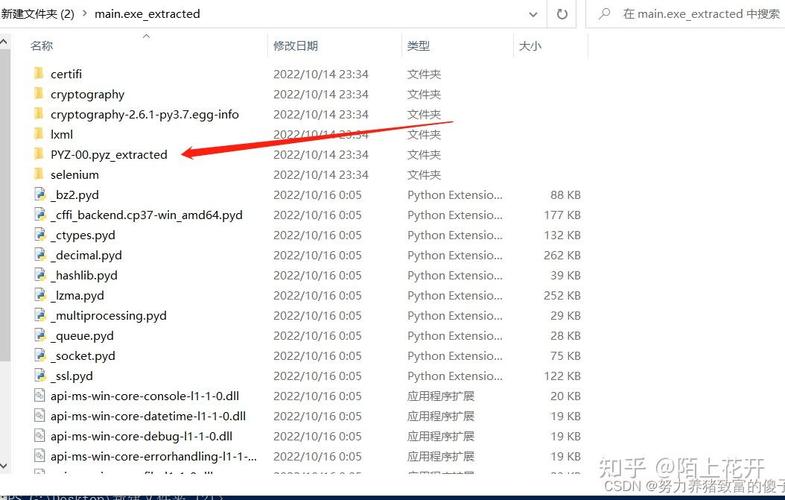The width and height of the screenshot is (785, 500).
Task: Click the 177 KB size value
Action: point(562,215)
